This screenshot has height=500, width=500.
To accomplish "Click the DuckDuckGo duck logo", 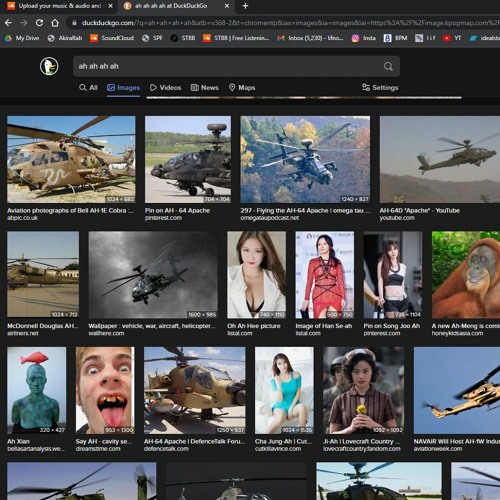I will (49, 66).
